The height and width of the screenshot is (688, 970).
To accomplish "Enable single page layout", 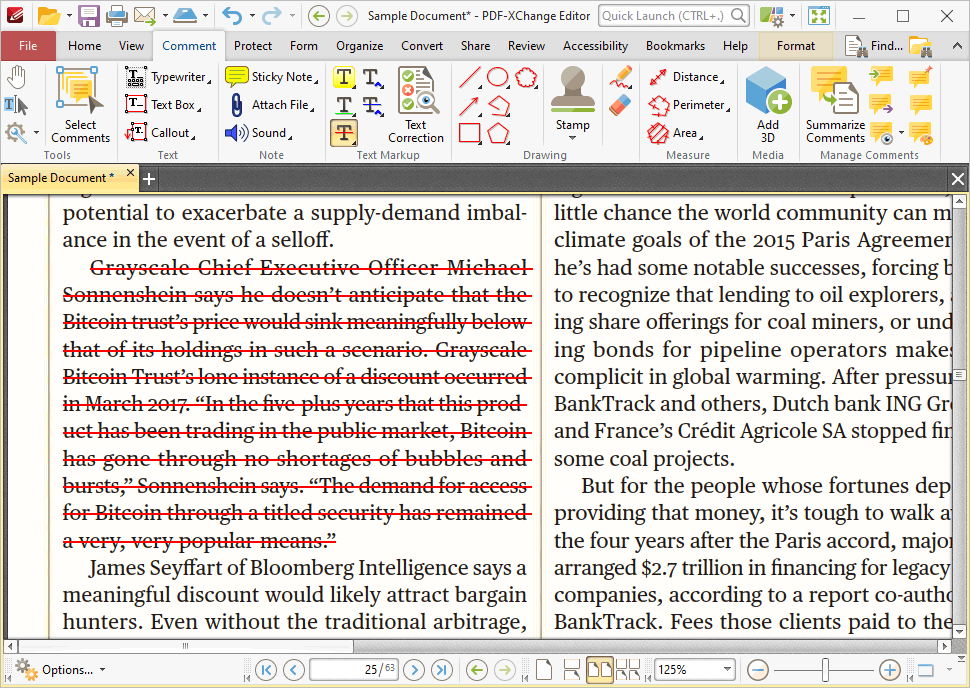I will click(544, 669).
